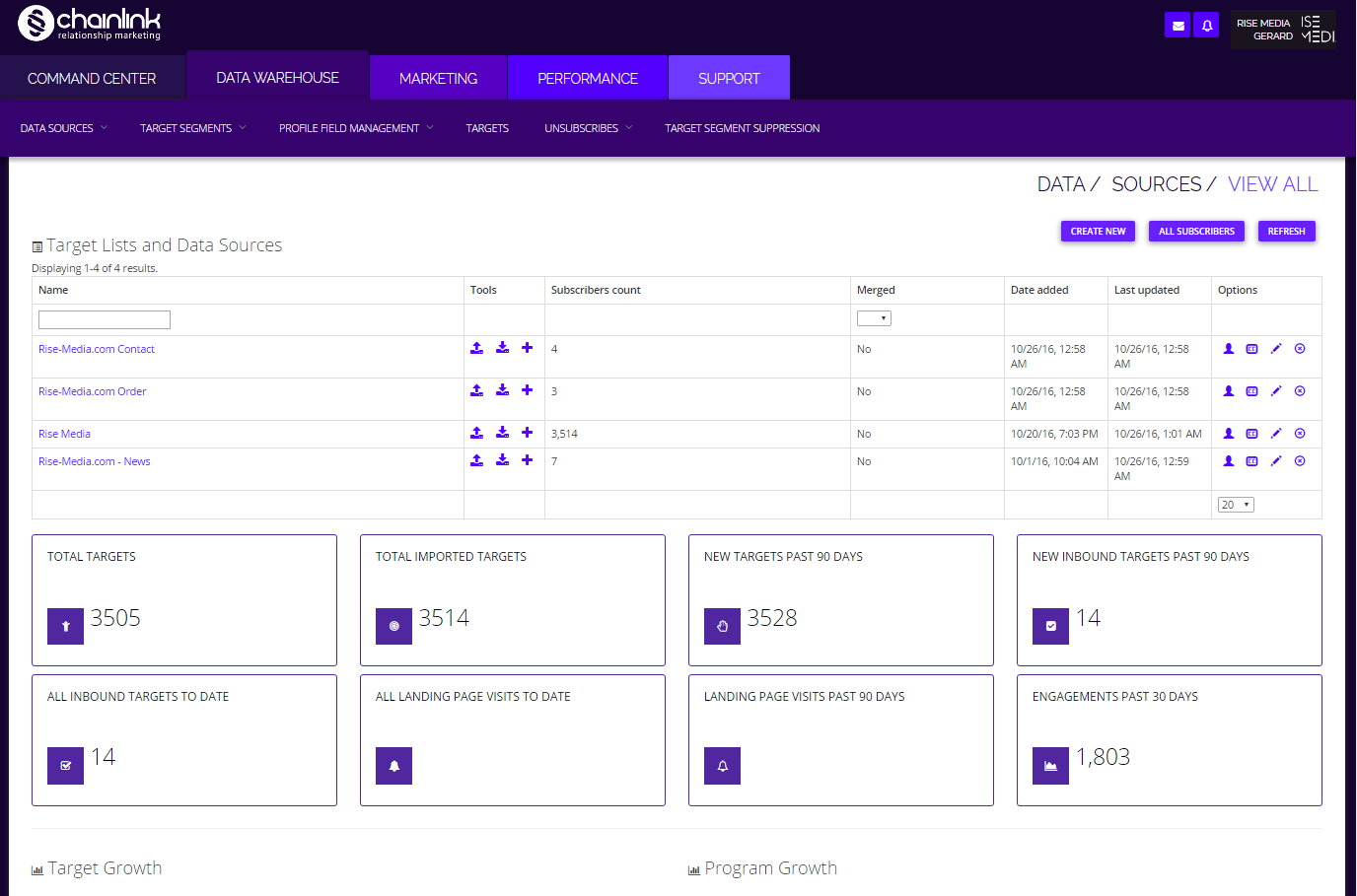Screen dimensions: 1357x896
Task: Click the person icon for Rise Media row
Action: click(x=1229, y=433)
